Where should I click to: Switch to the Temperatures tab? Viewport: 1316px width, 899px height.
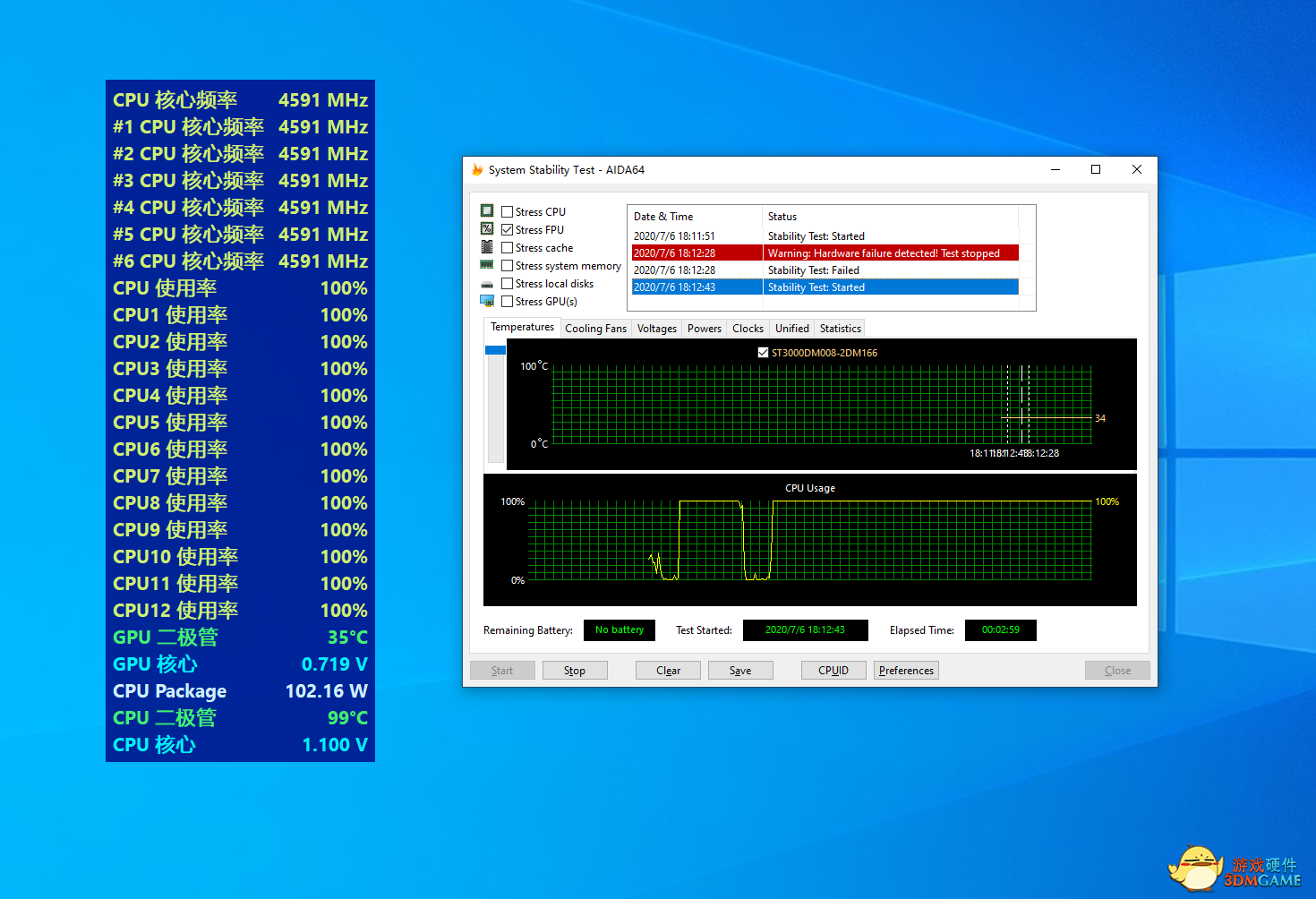(x=522, y=328)
